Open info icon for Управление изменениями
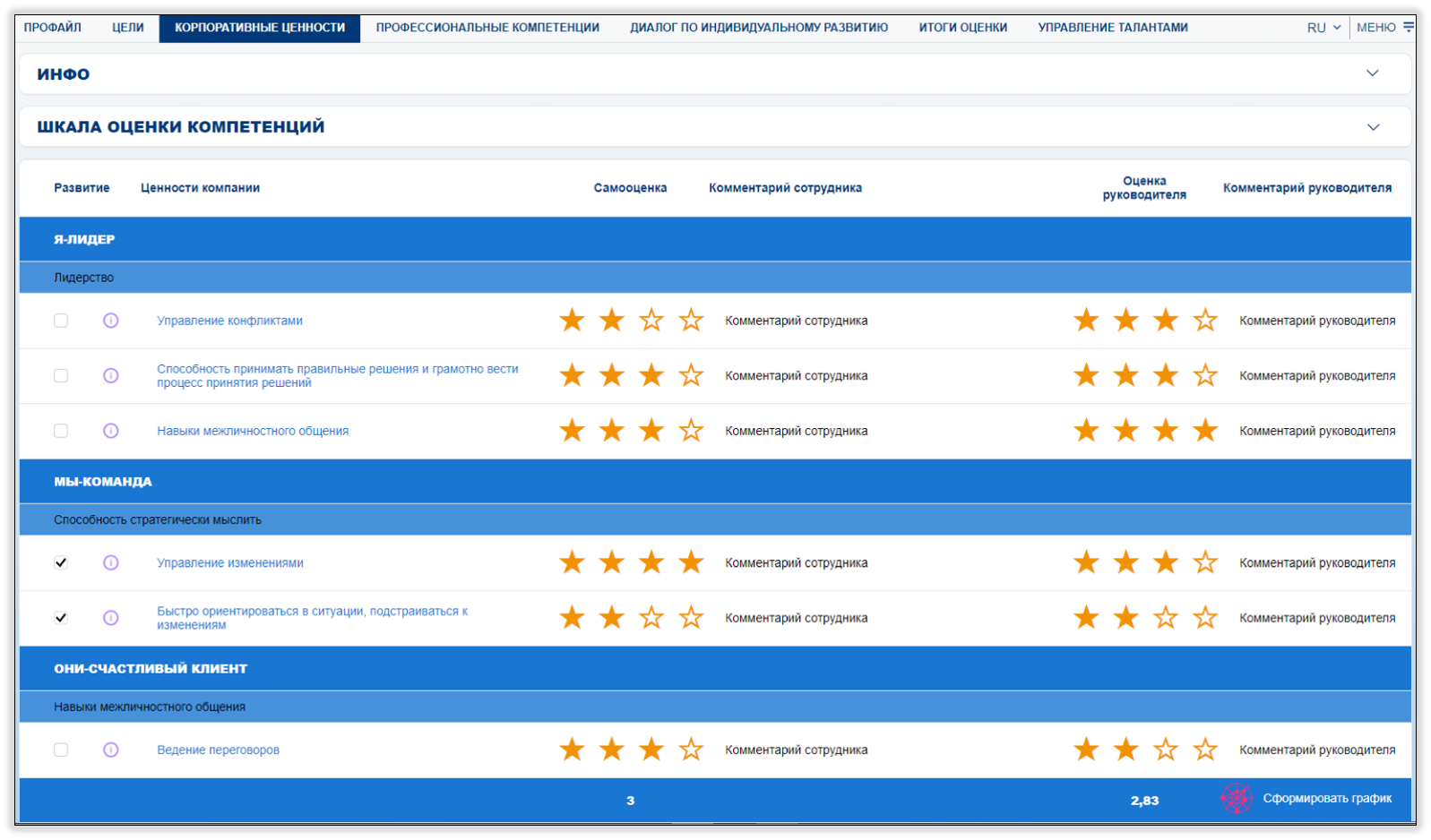 point(111,562)
